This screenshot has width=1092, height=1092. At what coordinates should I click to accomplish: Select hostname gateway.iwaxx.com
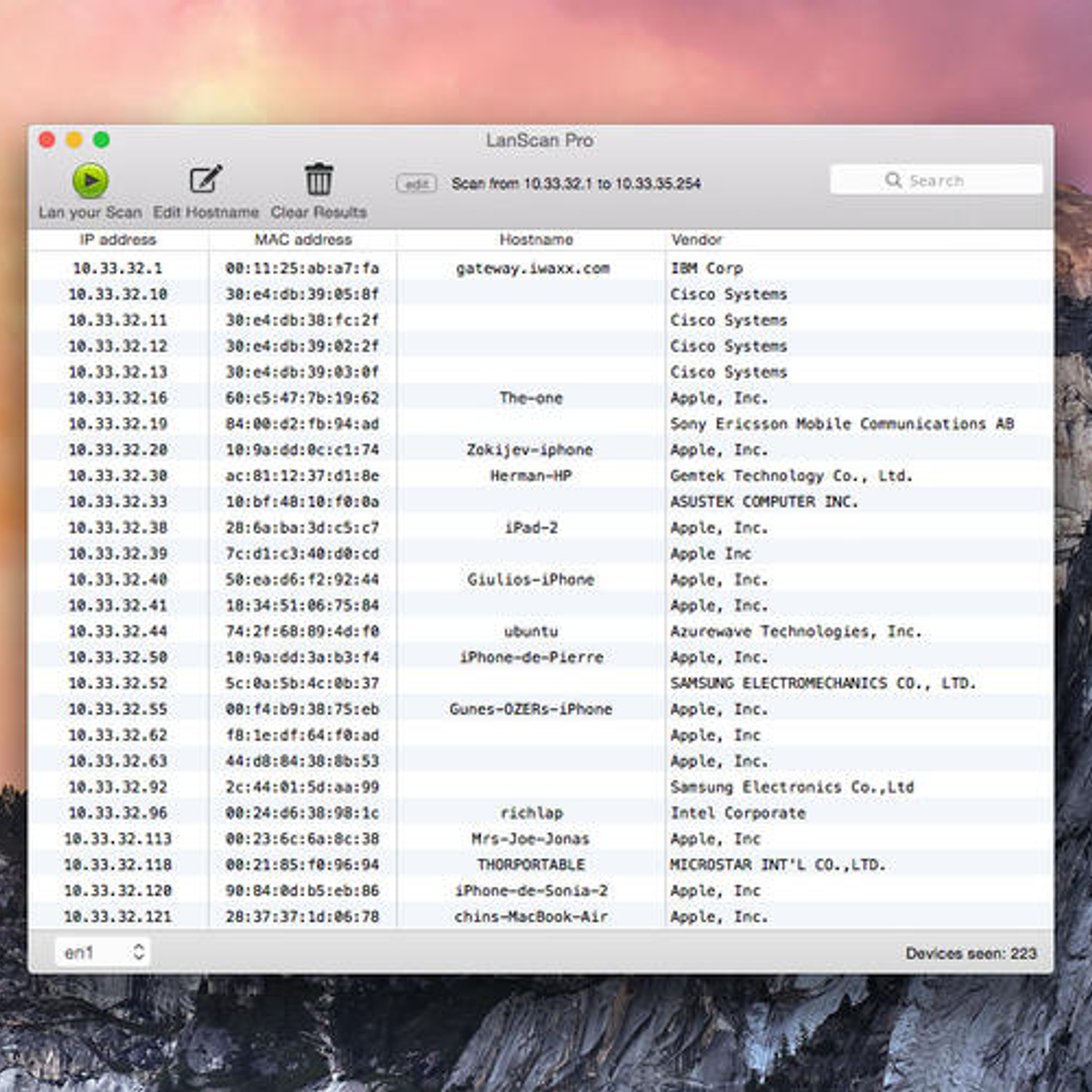point(532,268)
